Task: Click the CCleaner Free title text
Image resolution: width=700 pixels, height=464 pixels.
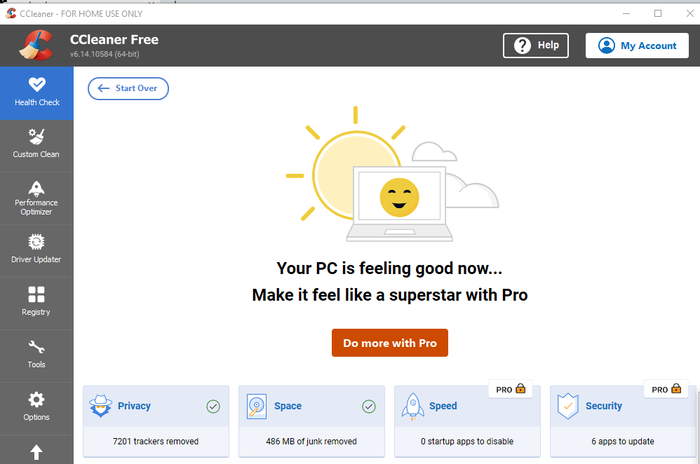Action: (114, 40)
